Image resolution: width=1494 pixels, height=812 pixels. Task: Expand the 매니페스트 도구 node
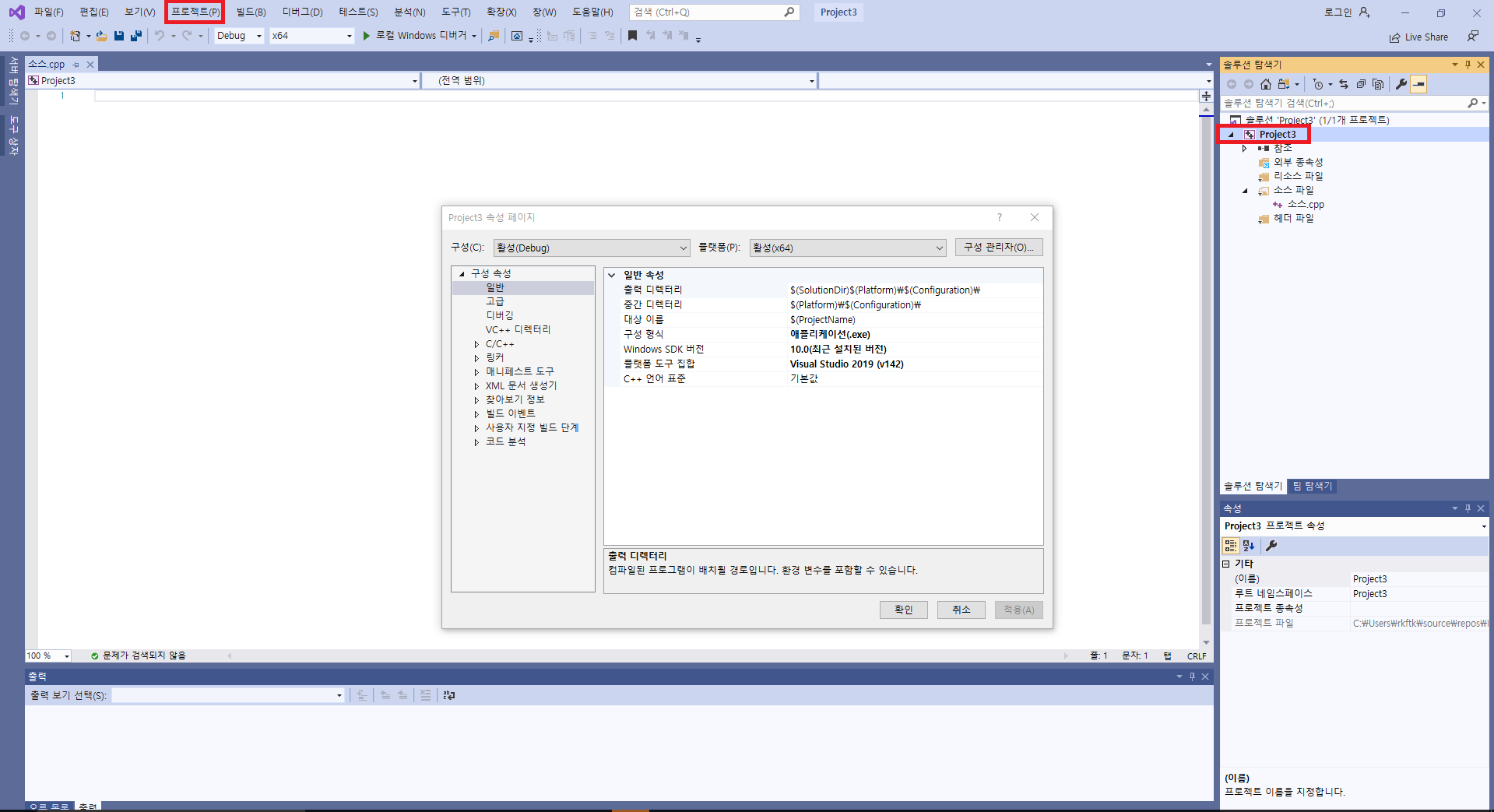476,372
